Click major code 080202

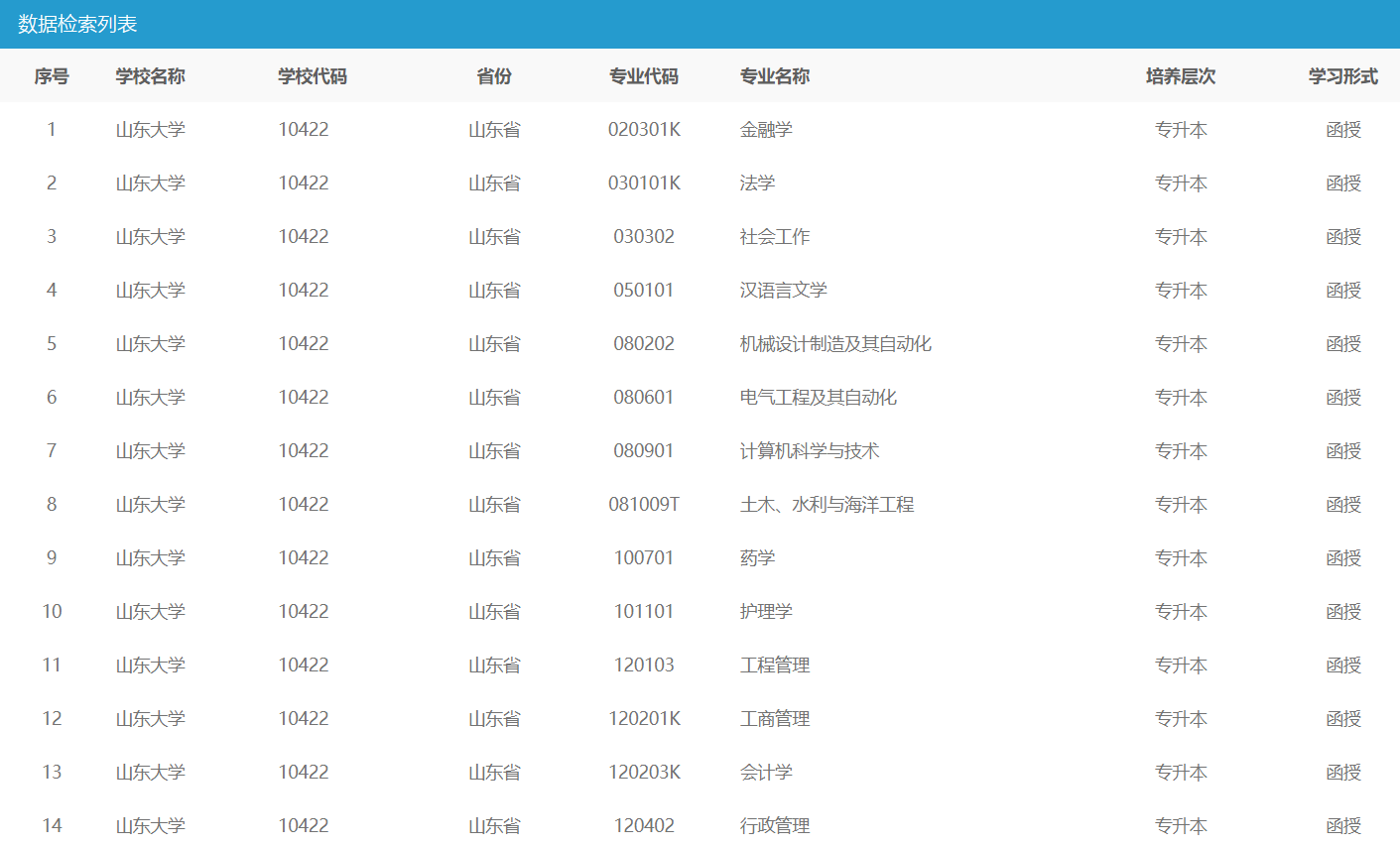point(644,344)
